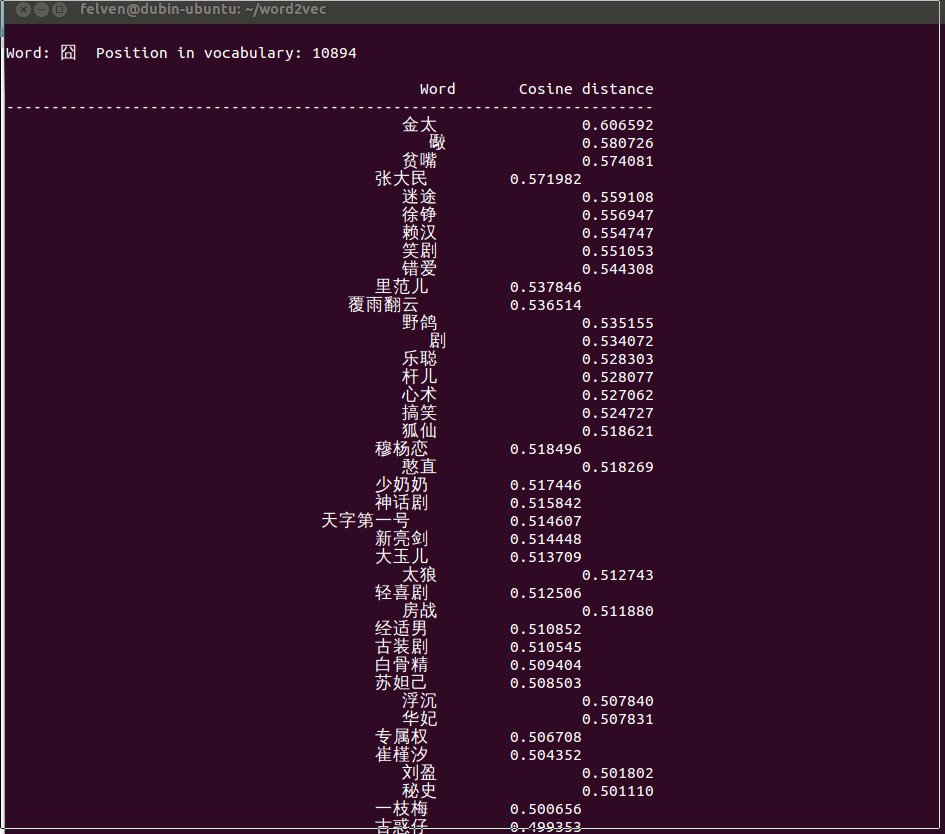945x834 pixels.
Task: Maximize the terminal window
Action: (x=59, y=10)
